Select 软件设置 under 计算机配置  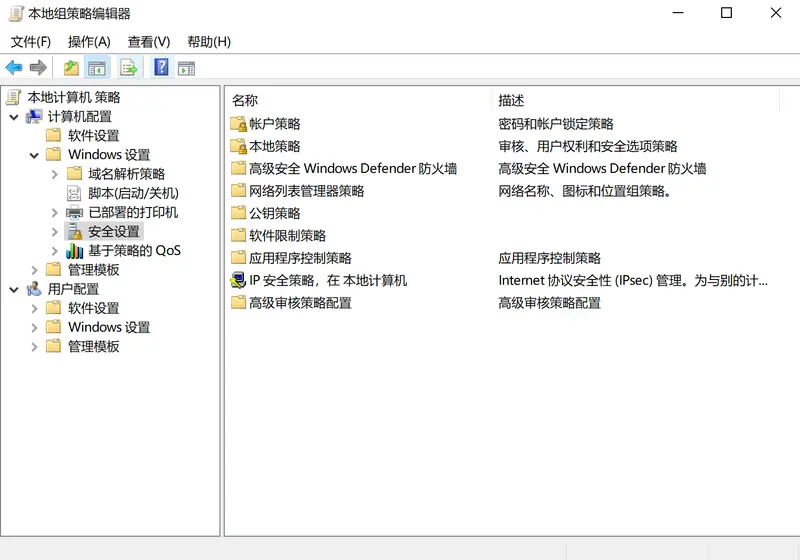tap(93, 136)
